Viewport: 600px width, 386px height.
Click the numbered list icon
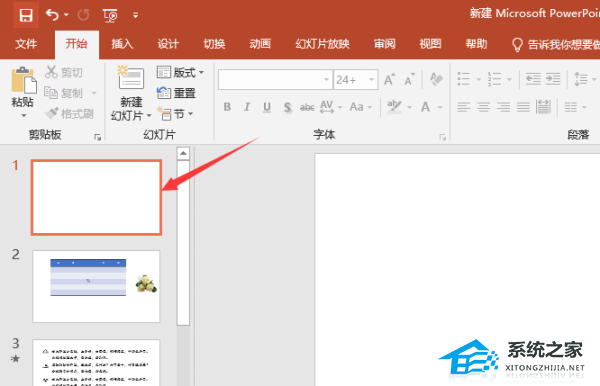point(494,79)
